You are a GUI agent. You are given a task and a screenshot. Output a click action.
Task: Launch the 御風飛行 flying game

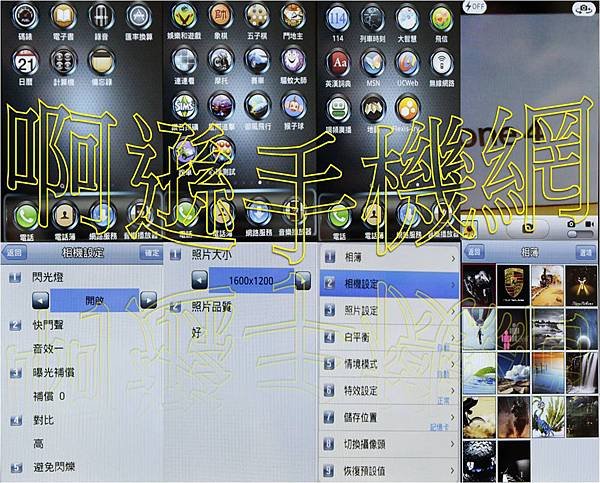pyautogui.click(x=258, y=106)
